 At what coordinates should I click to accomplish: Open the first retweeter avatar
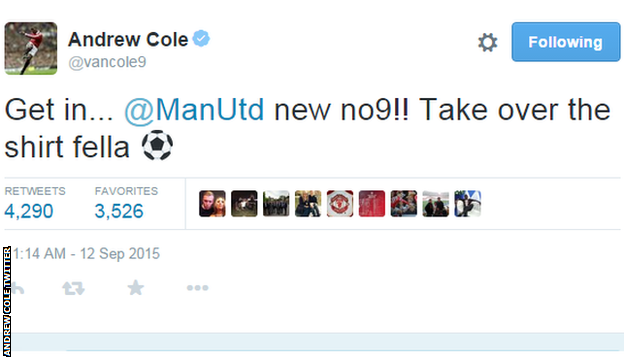pos(212,203)
